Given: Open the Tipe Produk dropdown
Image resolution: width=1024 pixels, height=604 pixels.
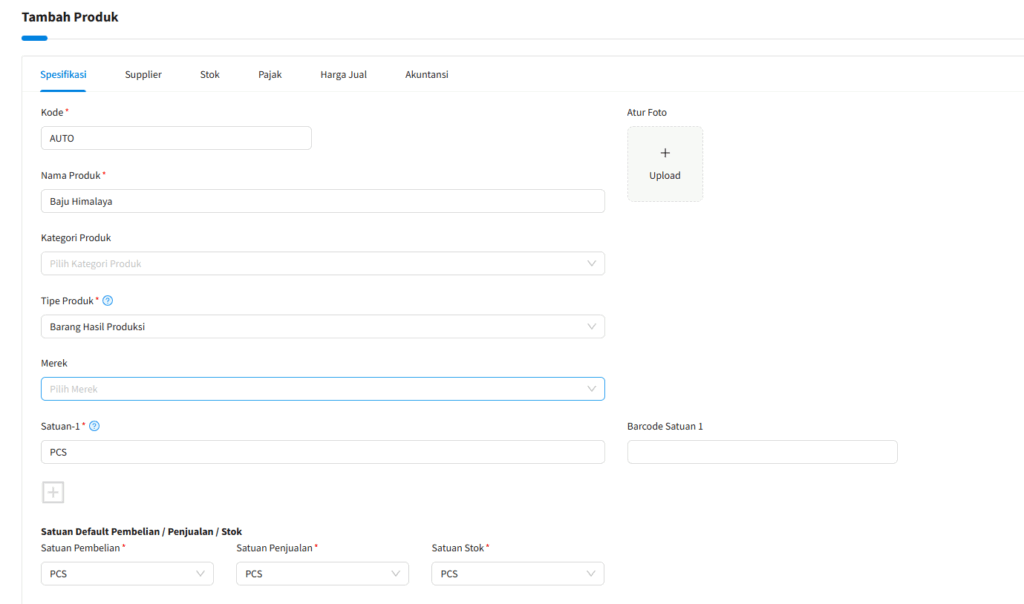Looking at the screenshot, I should (322, 327).
